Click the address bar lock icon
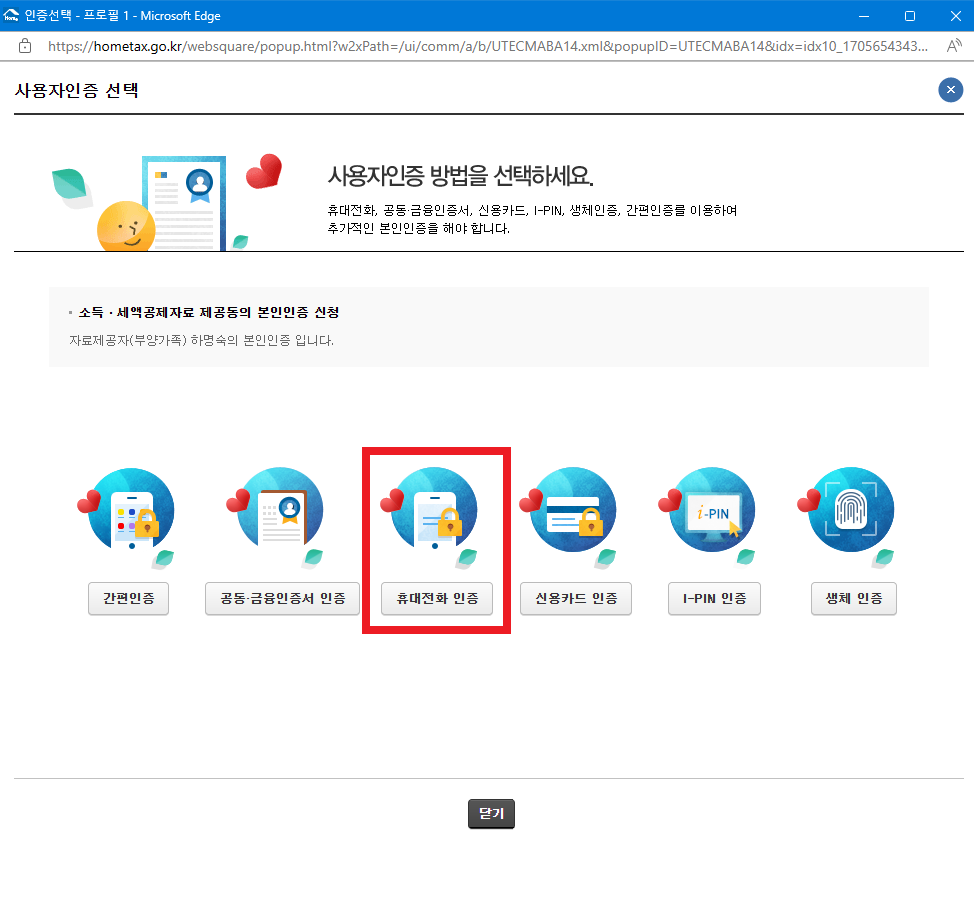Viewport: 974px width, 897px height. [x=25, y=46]
